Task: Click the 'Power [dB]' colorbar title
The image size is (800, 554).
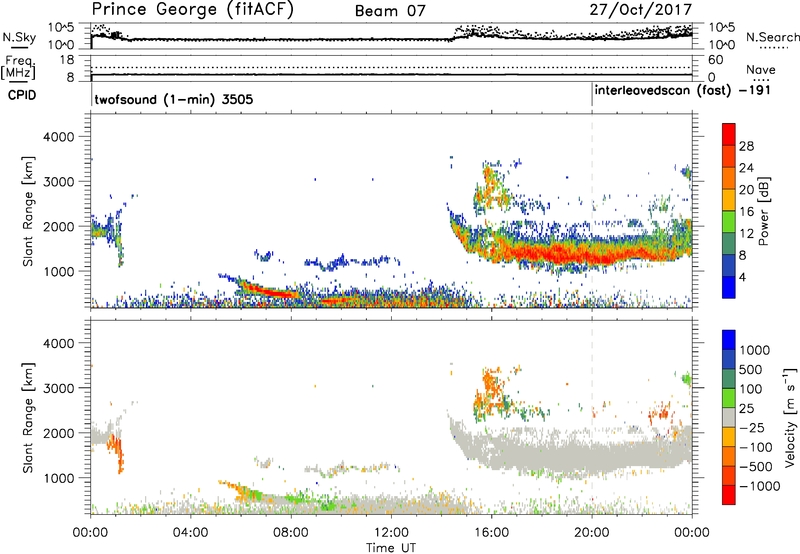Action: pos(764,211)
